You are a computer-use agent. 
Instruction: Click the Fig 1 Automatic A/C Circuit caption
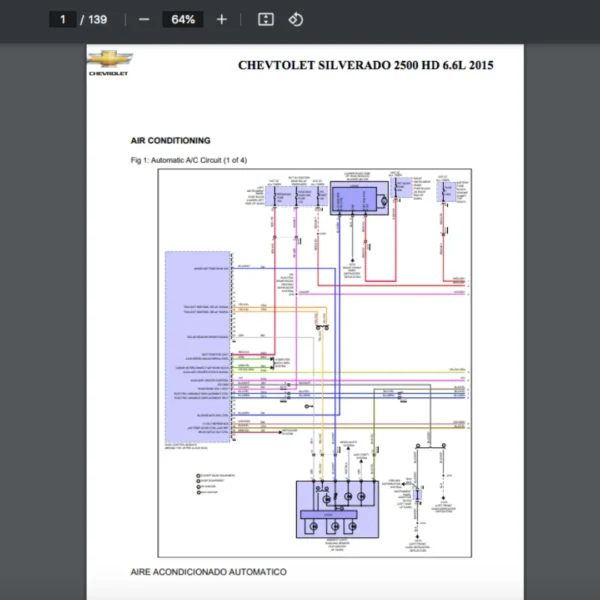[188, 160]
